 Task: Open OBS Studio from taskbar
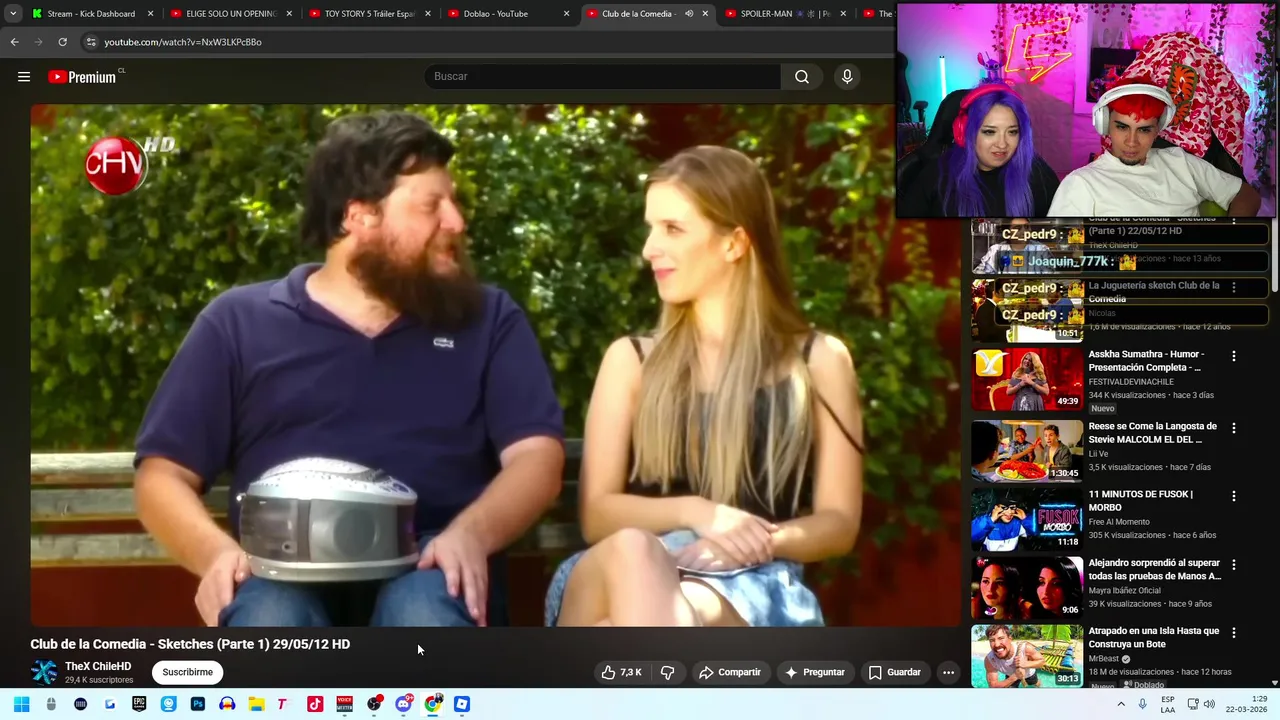pyautogui.click(x=374, y=704)
